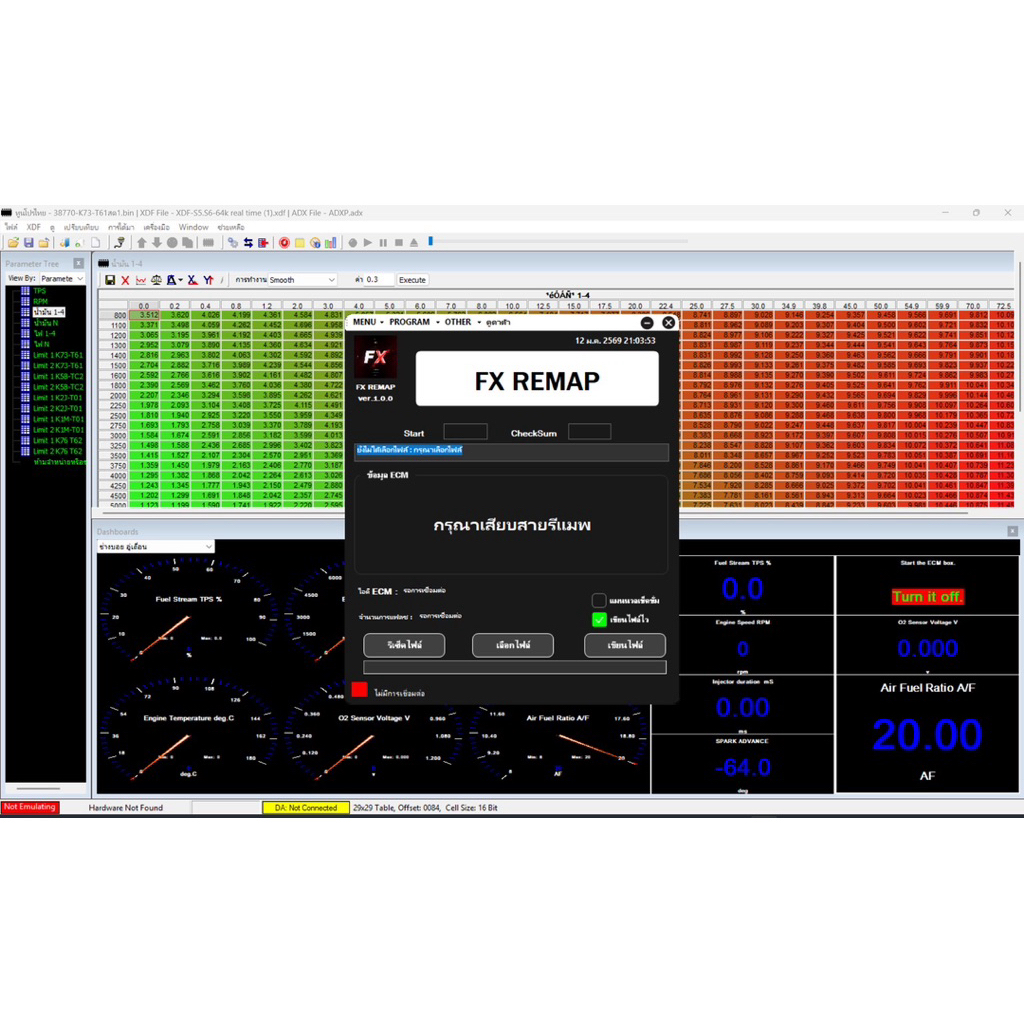
Task: Click the blue playback position slider handle
Action: (x=430, y=241)
